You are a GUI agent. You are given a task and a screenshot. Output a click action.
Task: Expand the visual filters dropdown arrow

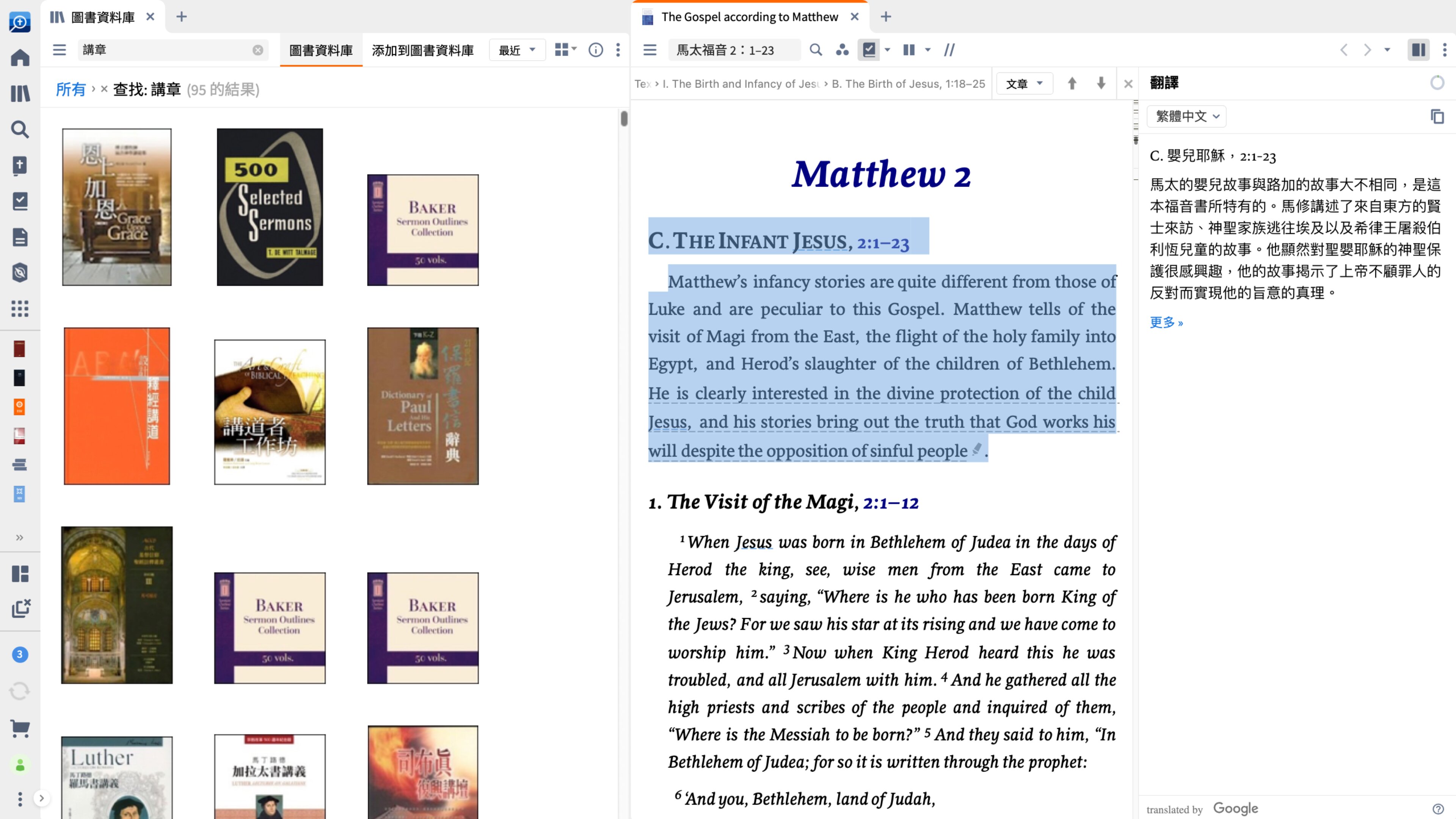coord(887,50)
